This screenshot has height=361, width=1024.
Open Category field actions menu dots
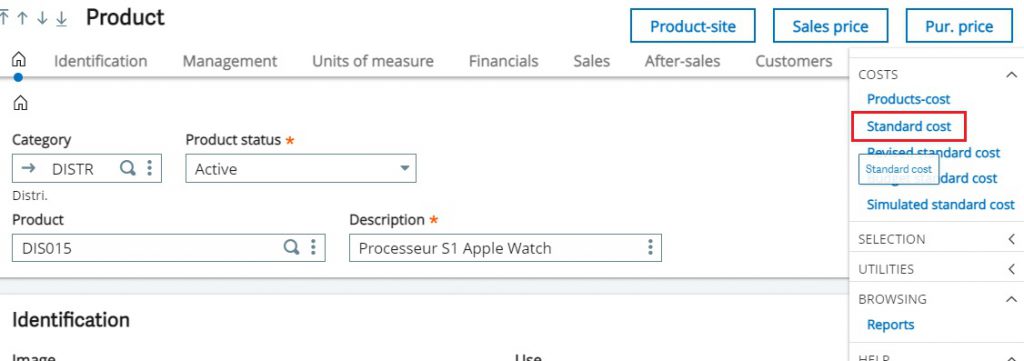tap(150, 168)
